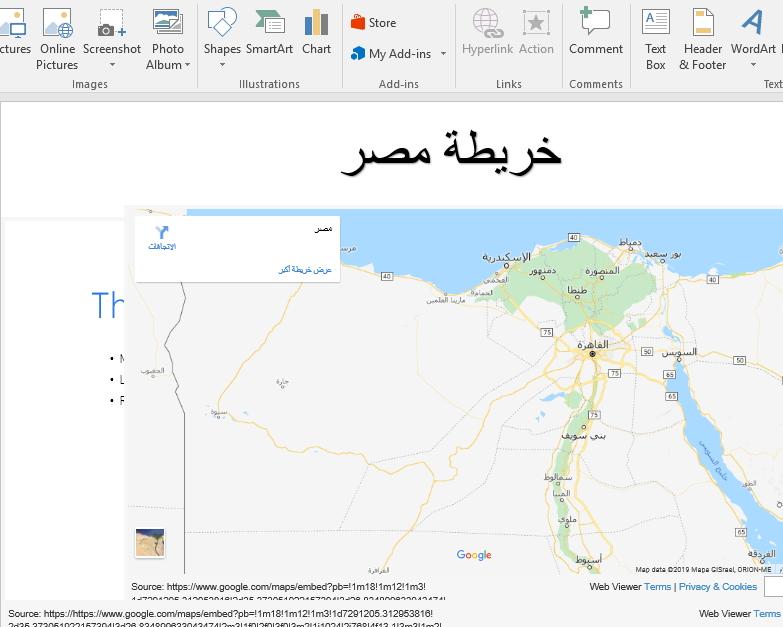Screen dimensions: 783x627
Task: Click the Links group label
Action: 508,84
